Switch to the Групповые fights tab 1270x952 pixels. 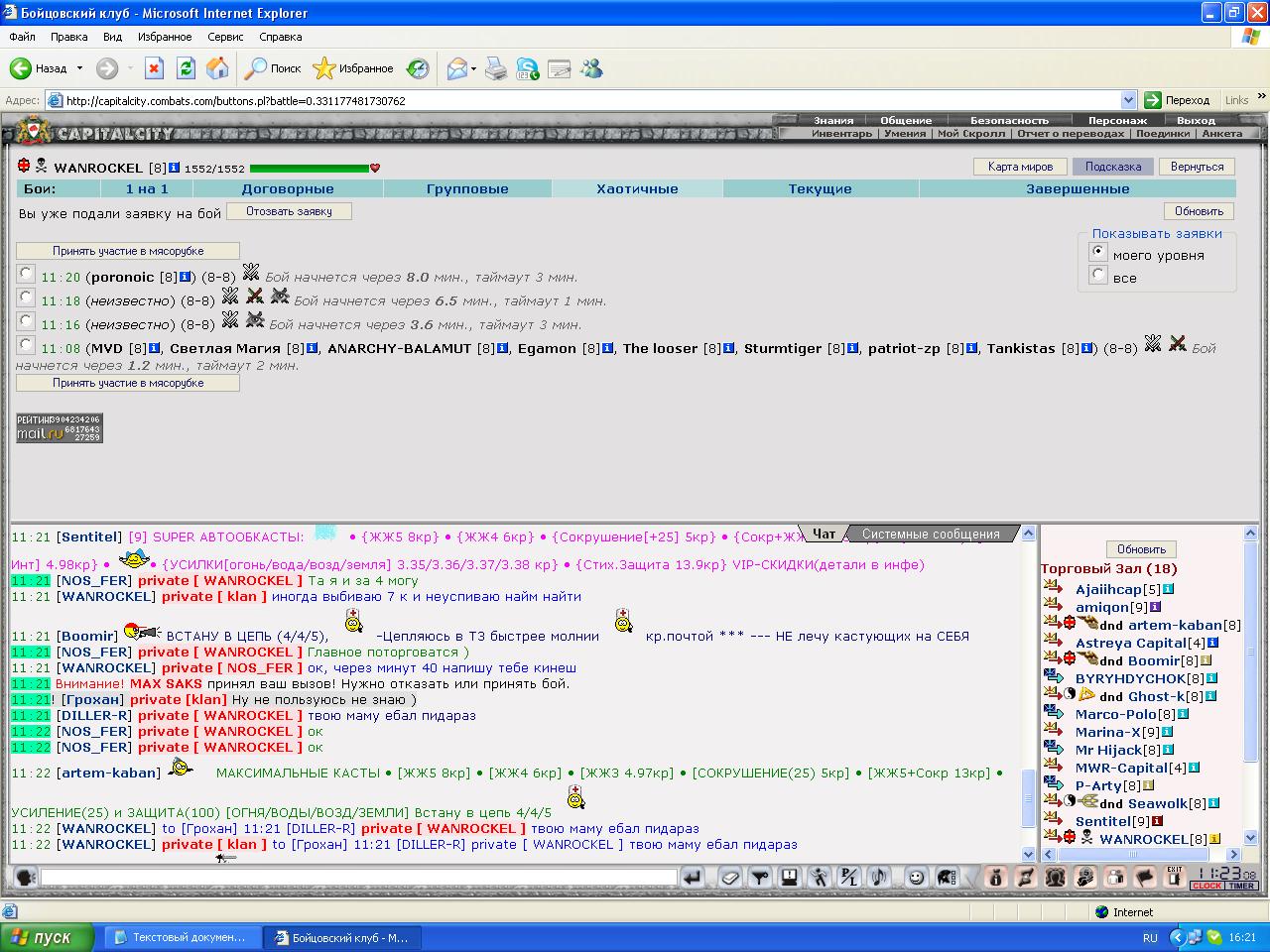pos(467,188)
